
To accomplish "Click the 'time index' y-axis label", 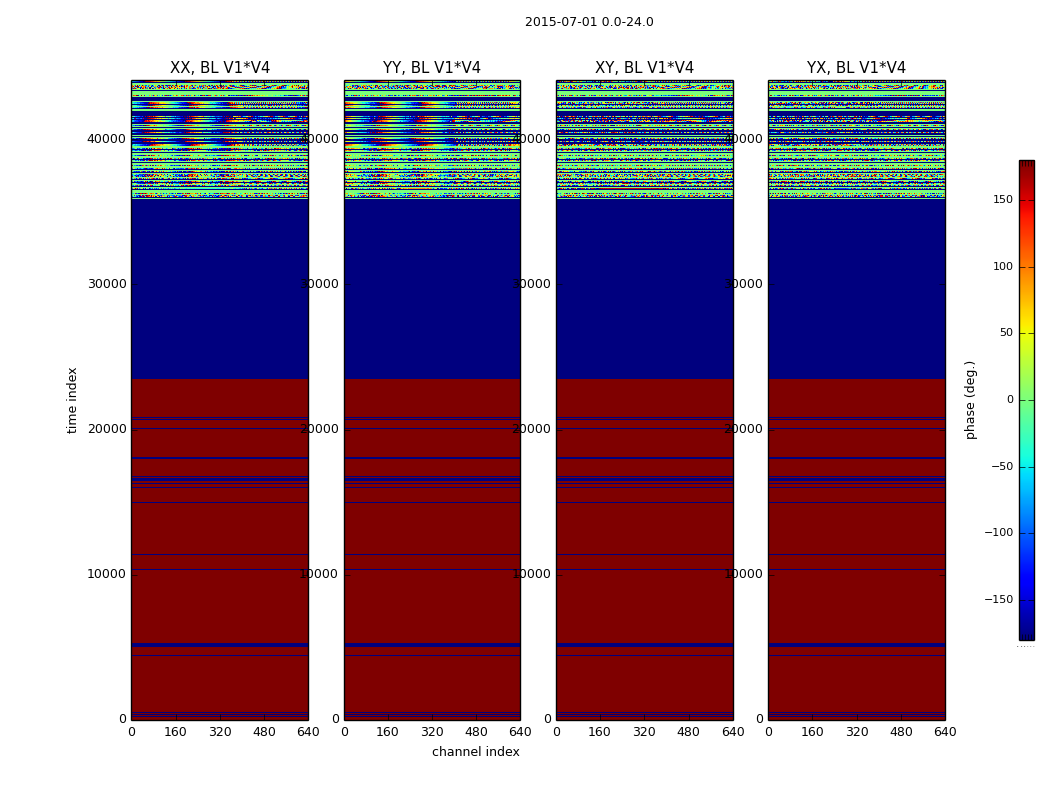I will coord(72,400).
